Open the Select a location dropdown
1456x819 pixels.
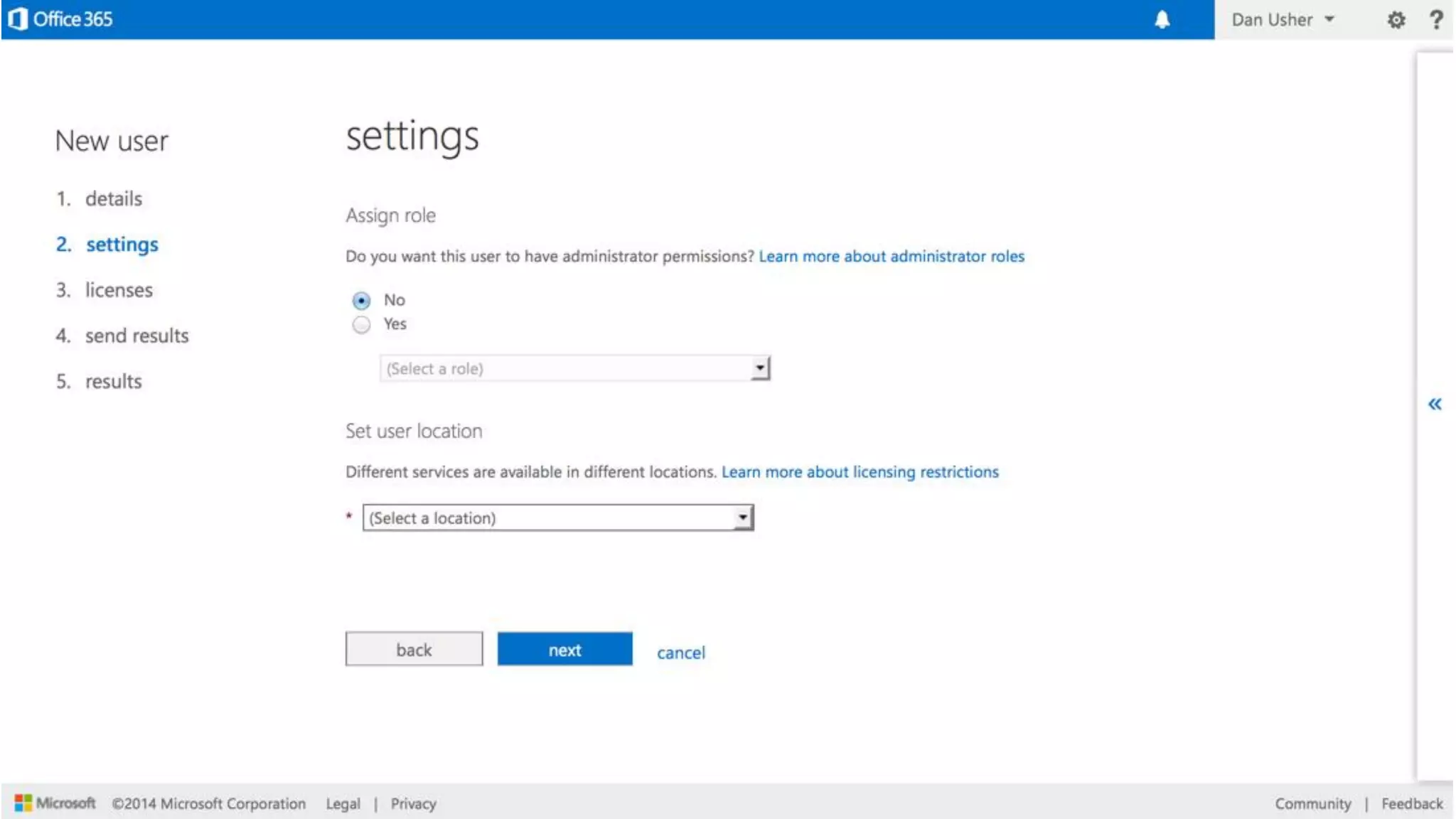point(557,518)
